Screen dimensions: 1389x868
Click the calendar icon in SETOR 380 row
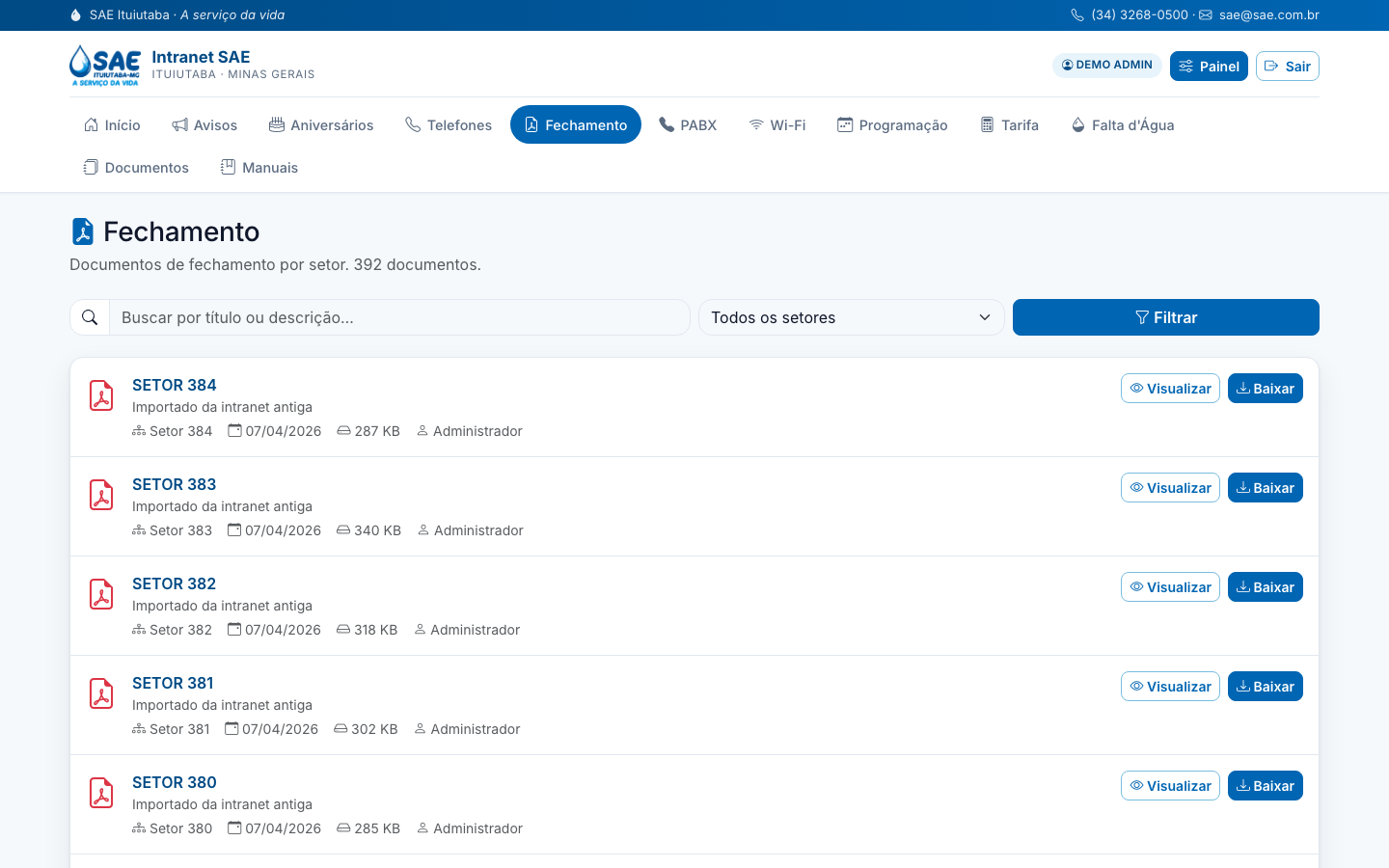click(x=234, y=827)
